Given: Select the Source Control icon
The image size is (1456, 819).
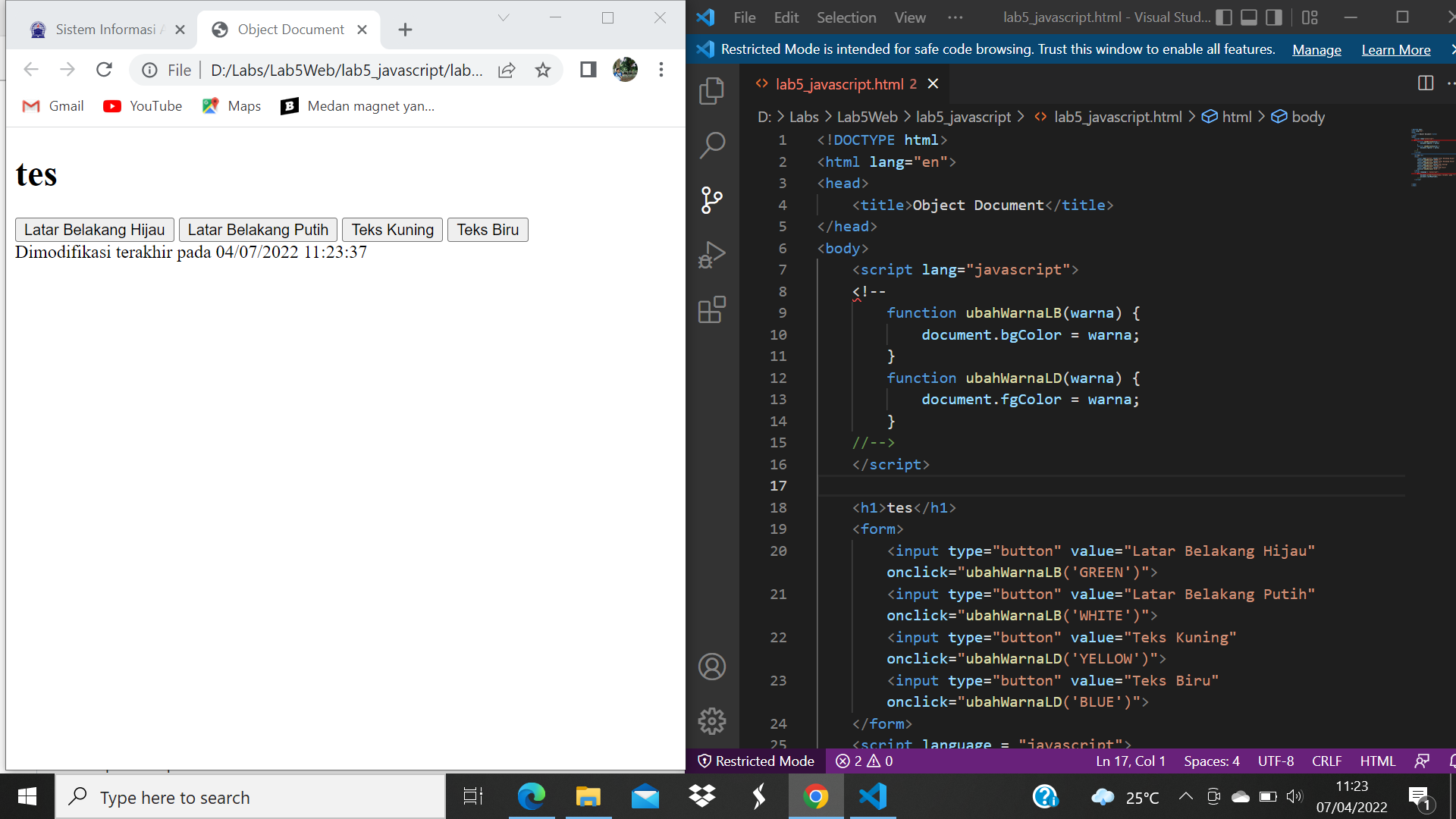Looking at the screenshot, I should (711, 199).
